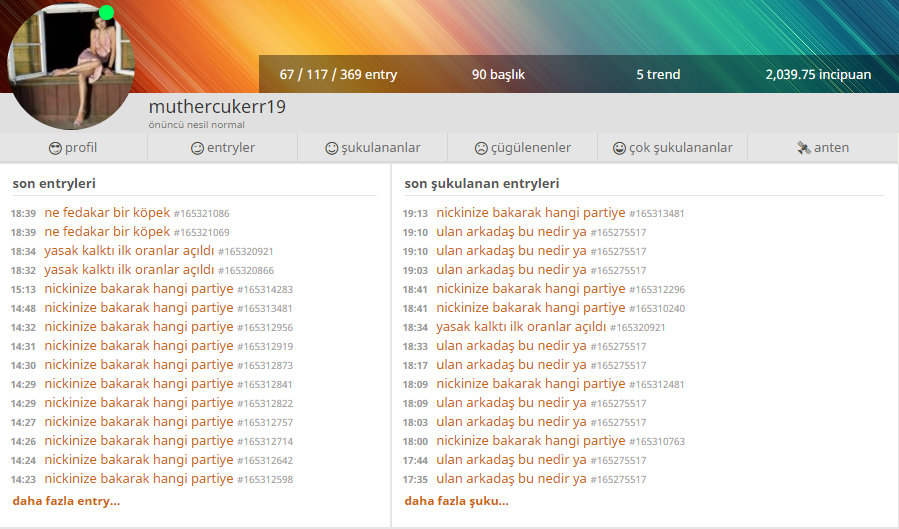Click the şukulananlar happy face icon
Image resolution: width=899 pixels, height=529 pixels.
click(x=331, y=148)
